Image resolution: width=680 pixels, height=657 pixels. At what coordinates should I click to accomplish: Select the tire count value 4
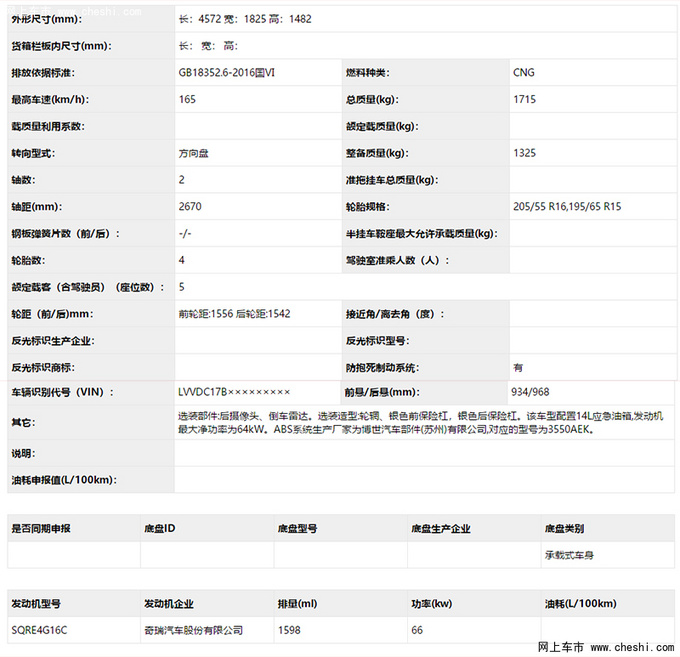coord(181,260)
